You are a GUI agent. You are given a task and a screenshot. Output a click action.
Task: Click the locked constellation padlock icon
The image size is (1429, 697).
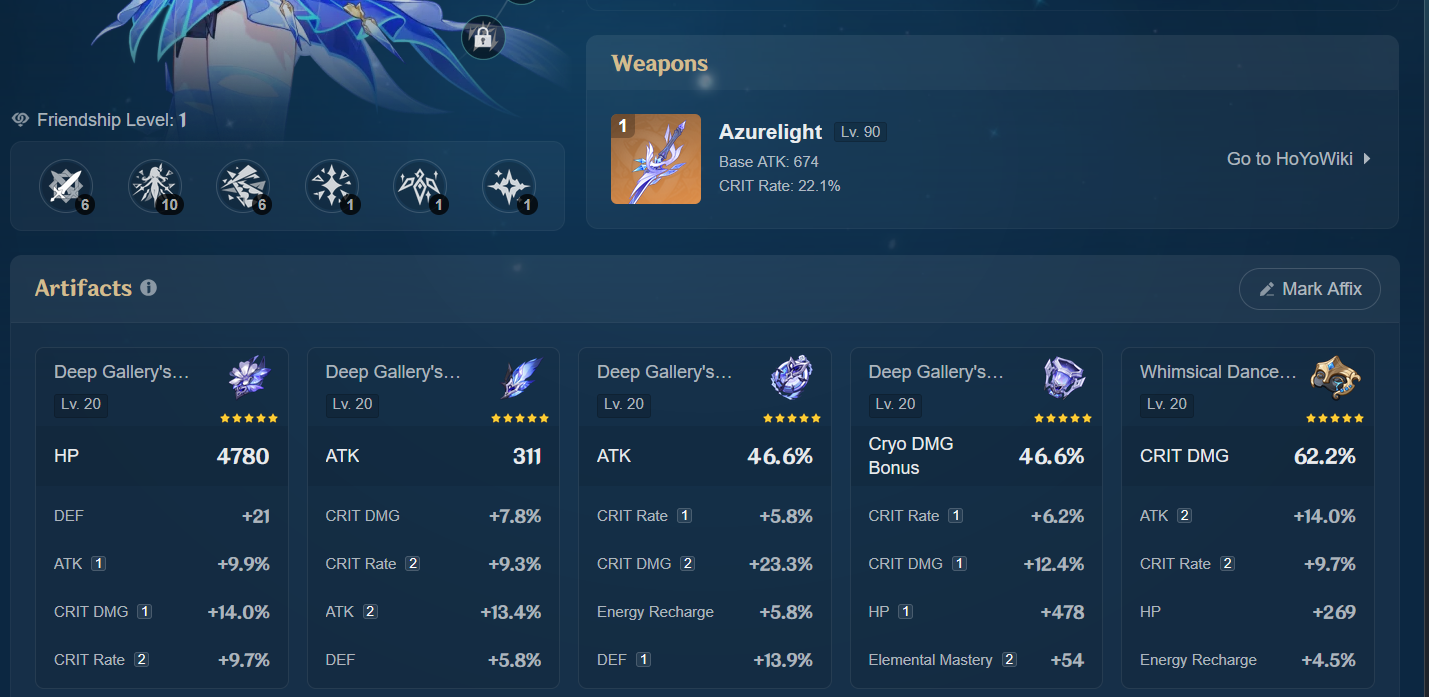(x=483, y=38)
